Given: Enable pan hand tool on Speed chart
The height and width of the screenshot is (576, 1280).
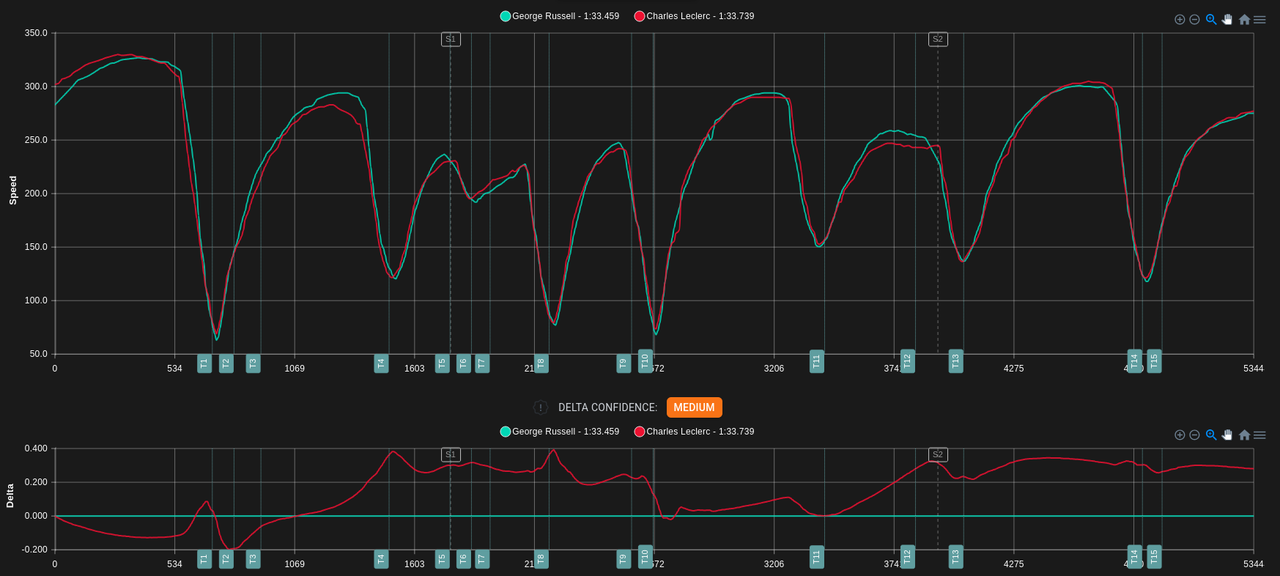Looking at the screenshot, I should (x=1227, y=19).
